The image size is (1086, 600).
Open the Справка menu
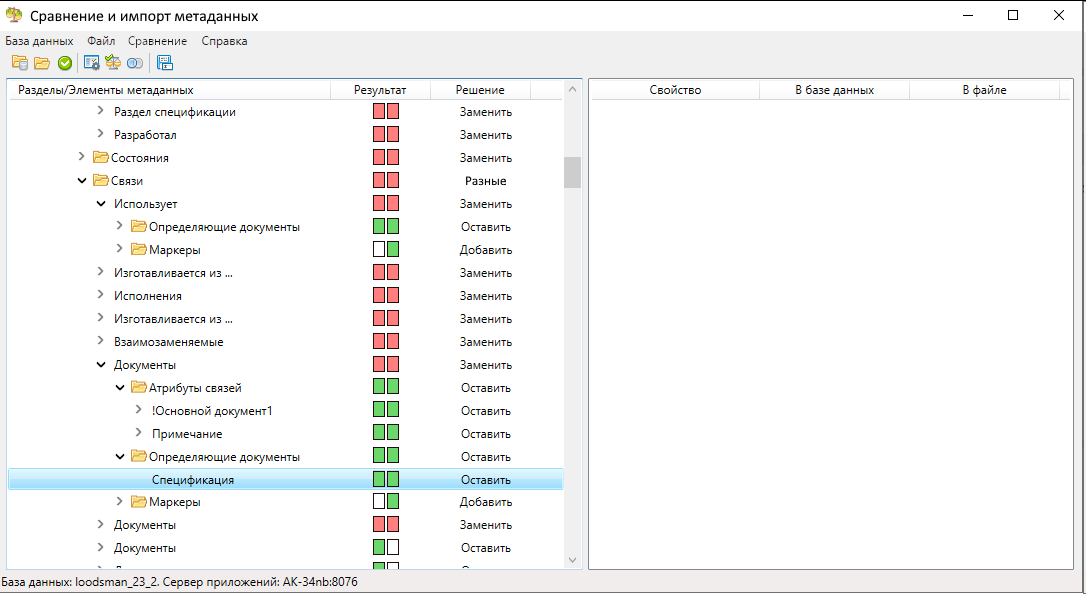pyautogui.click(x=224, y=41)
